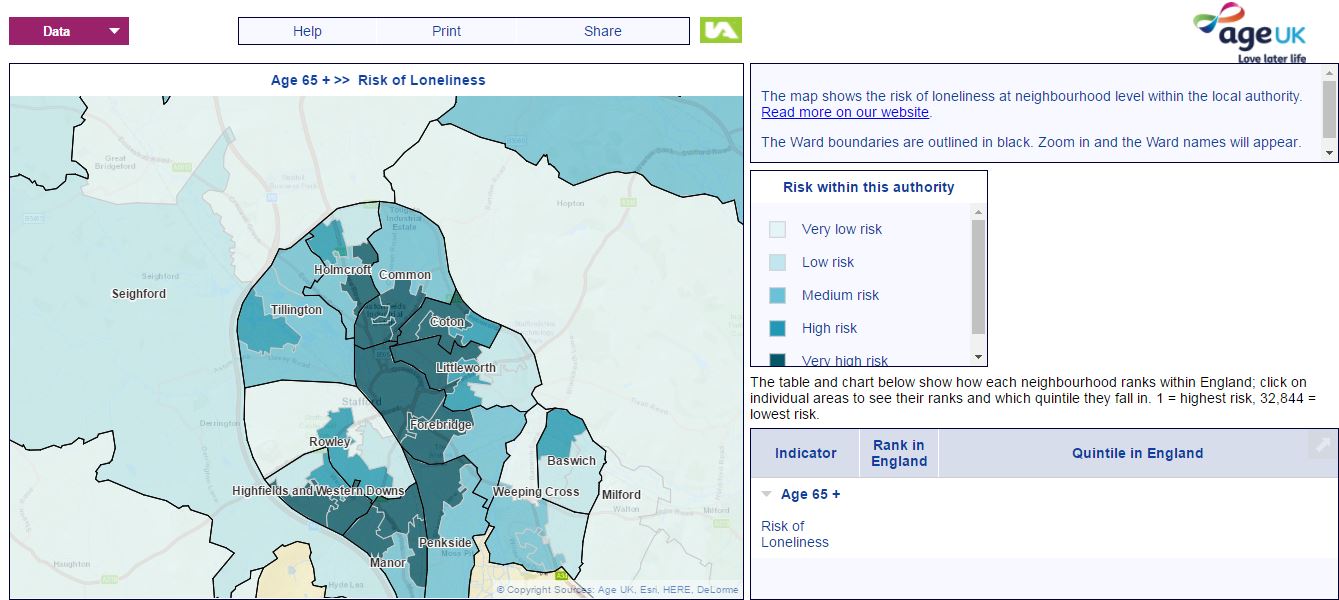Select the High risk legend swatch
Viewport: 1339px width, 600px height.
(x=777, y=328)
